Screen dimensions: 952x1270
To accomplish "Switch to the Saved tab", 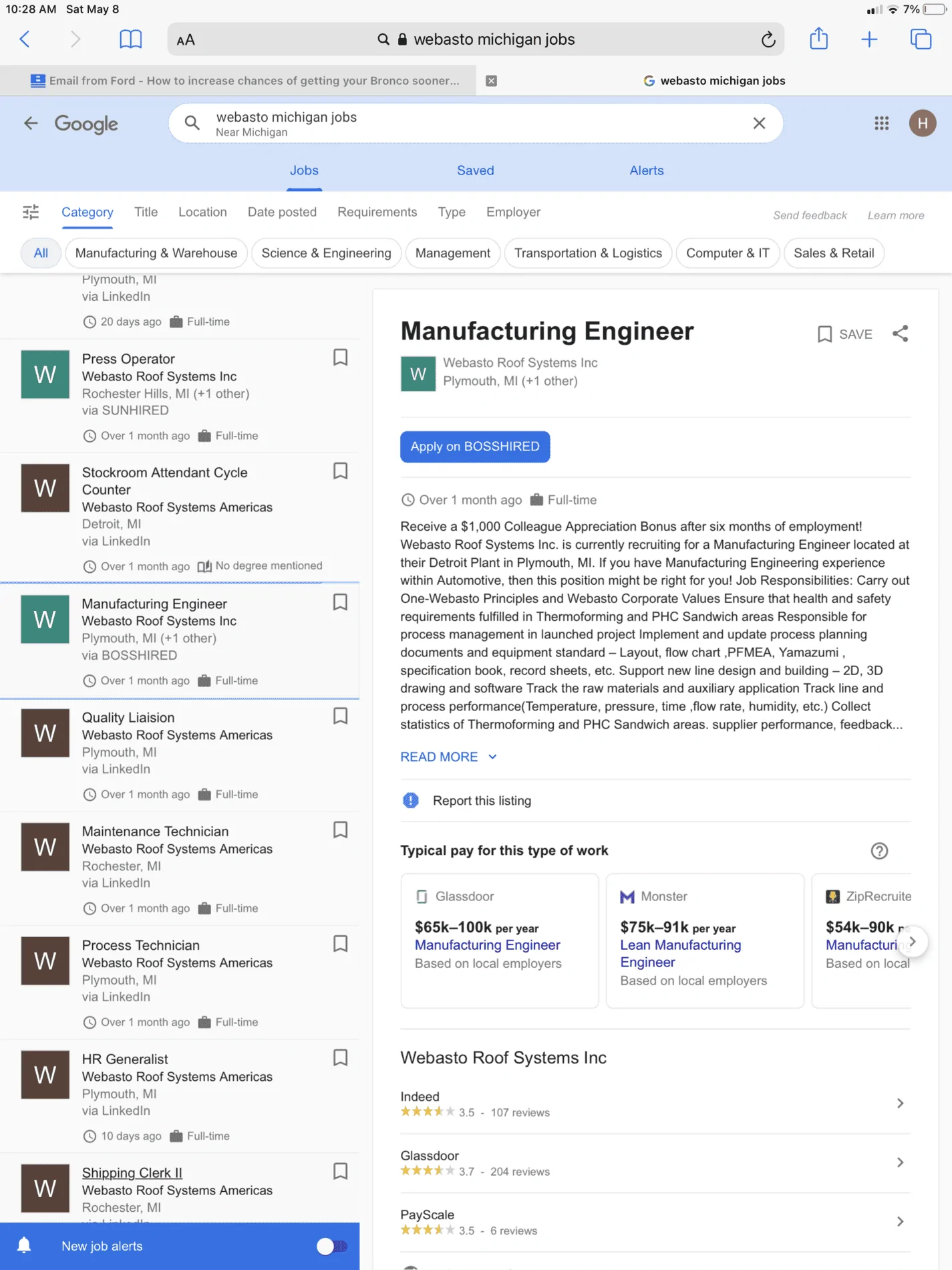I will pos(476,170).
